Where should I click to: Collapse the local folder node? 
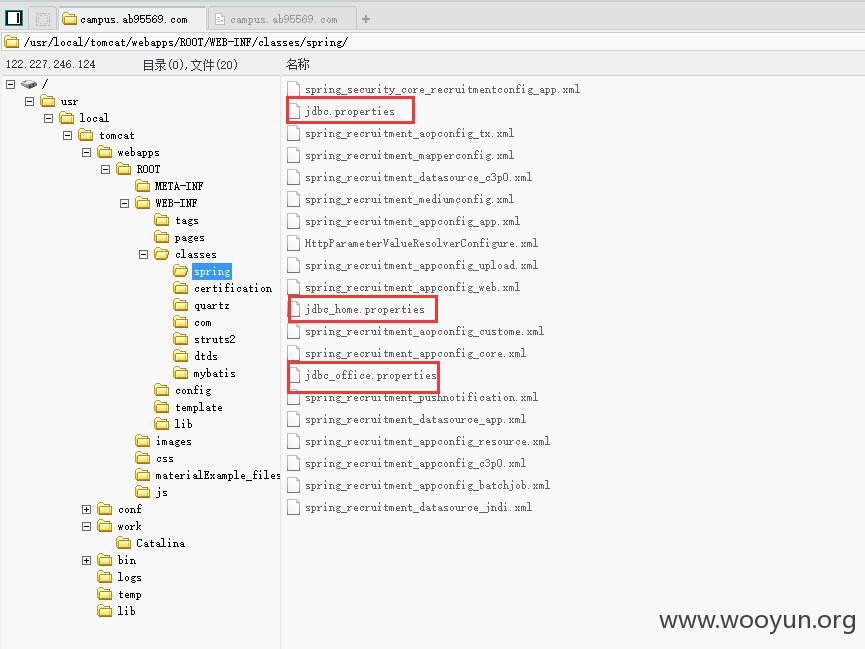(49, 118)
